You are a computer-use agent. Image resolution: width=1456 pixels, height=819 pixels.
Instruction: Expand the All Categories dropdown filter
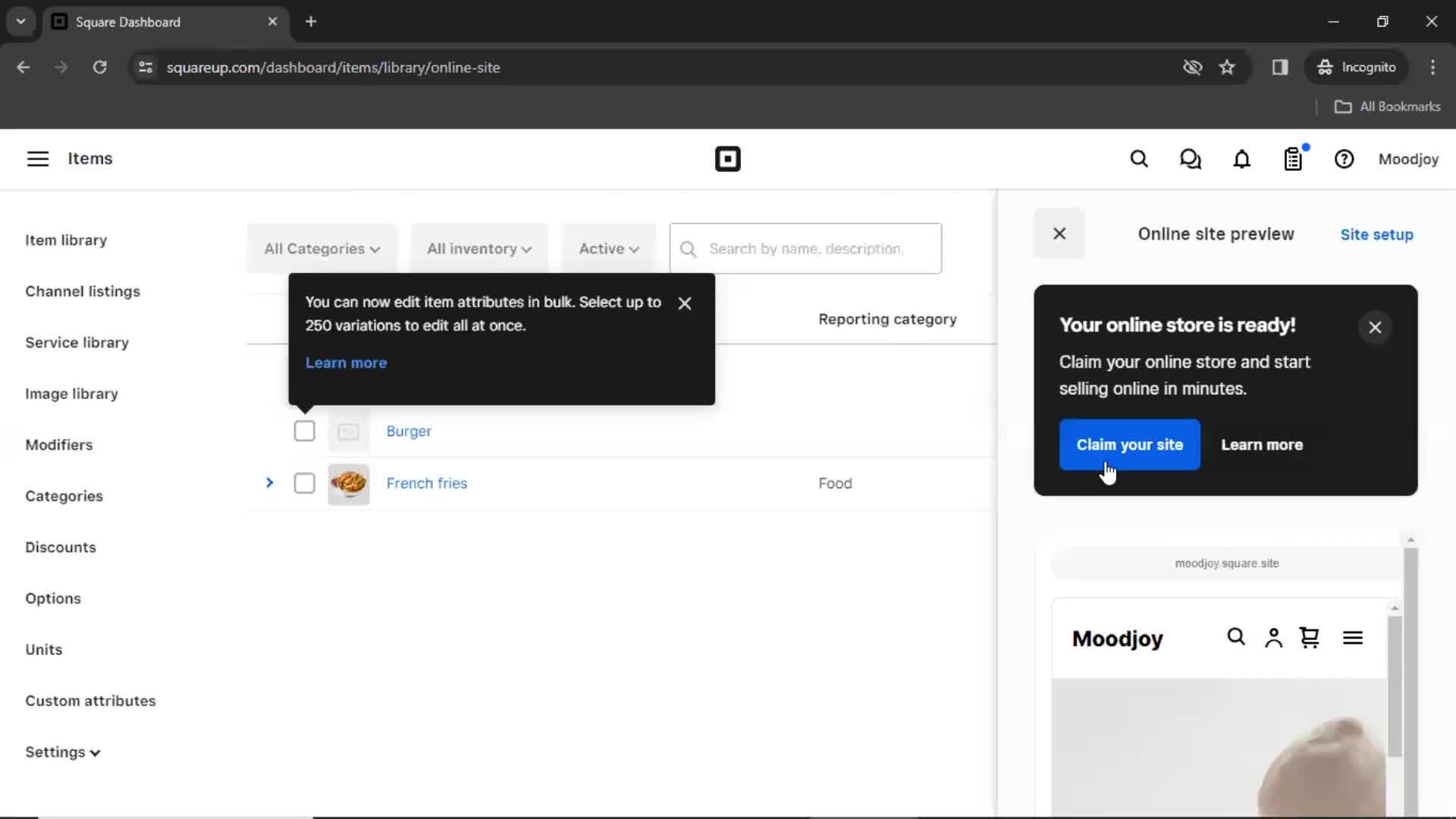click(x=320, y=248)
